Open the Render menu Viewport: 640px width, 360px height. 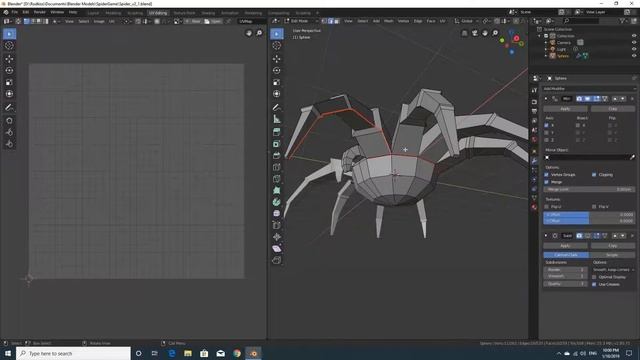(40, 12)
